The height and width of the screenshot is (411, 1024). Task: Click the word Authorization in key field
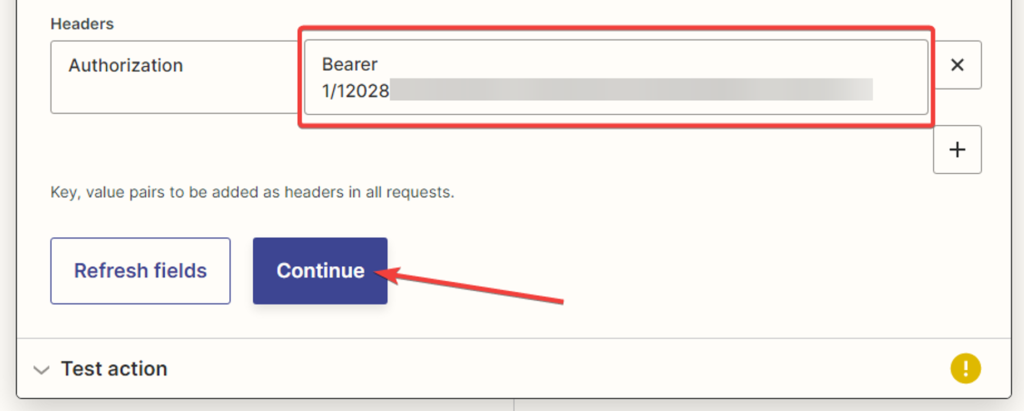click(x=125, y=66)
